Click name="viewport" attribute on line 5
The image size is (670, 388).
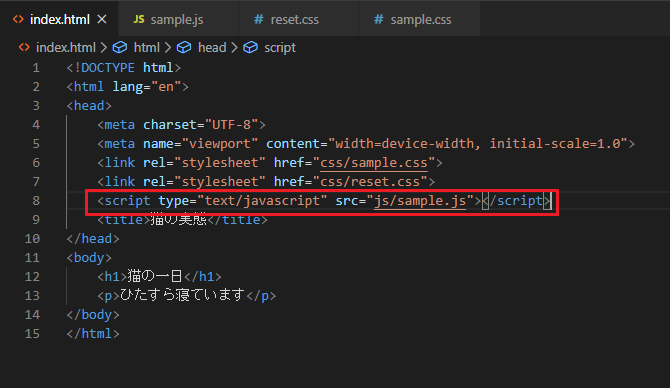point(200,144)
